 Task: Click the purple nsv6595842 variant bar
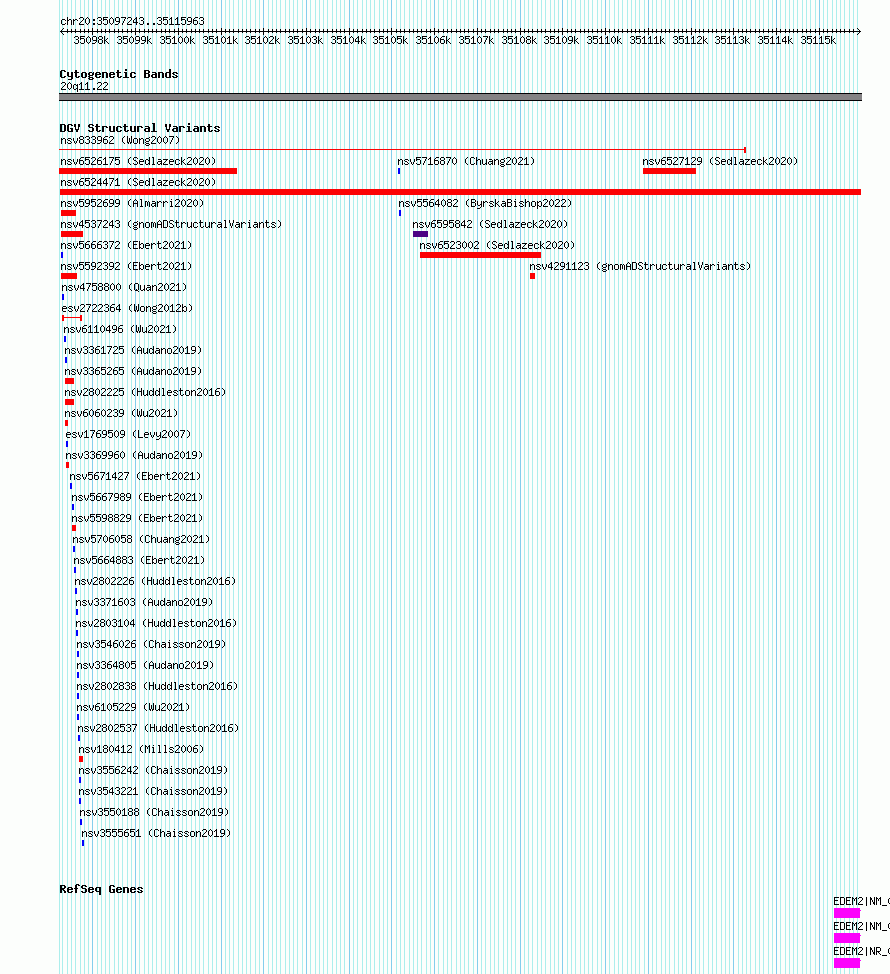(420, 234)
